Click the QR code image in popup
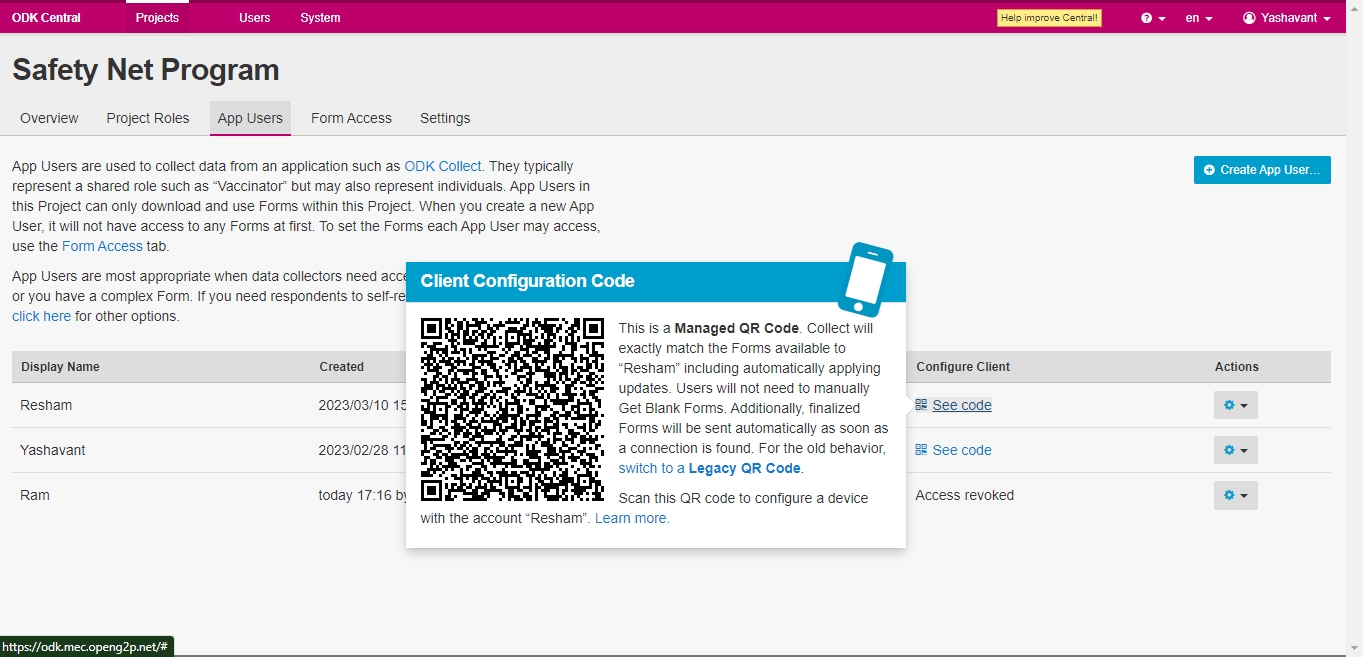 512,409
